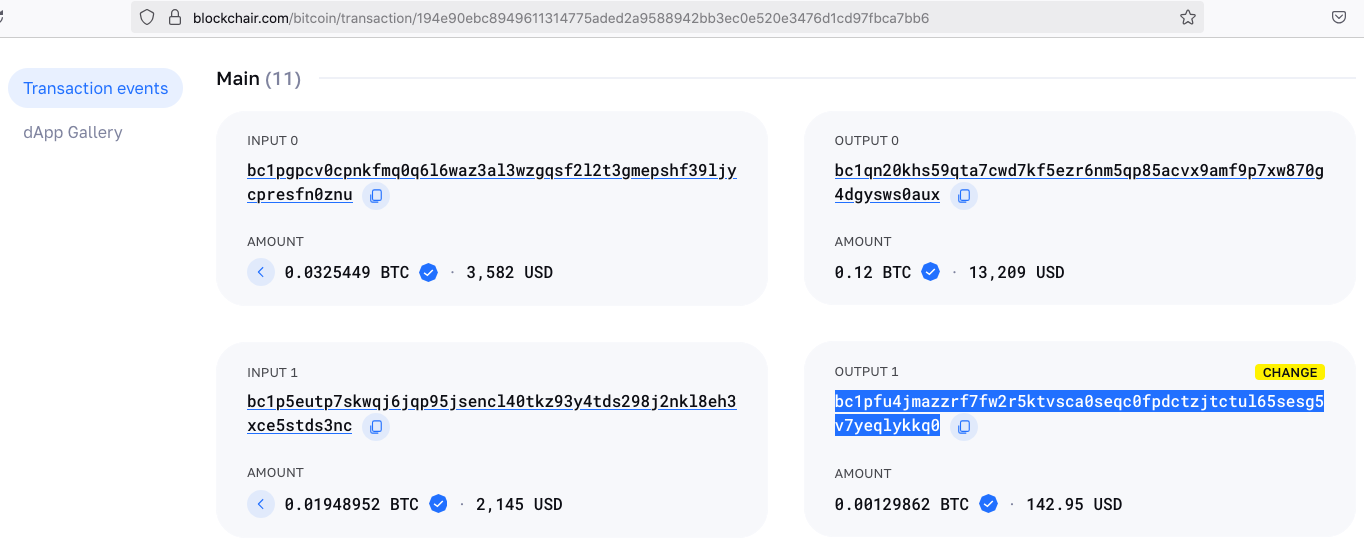
Task: Open the browser shield tracking protection icon
Action: 147,17
